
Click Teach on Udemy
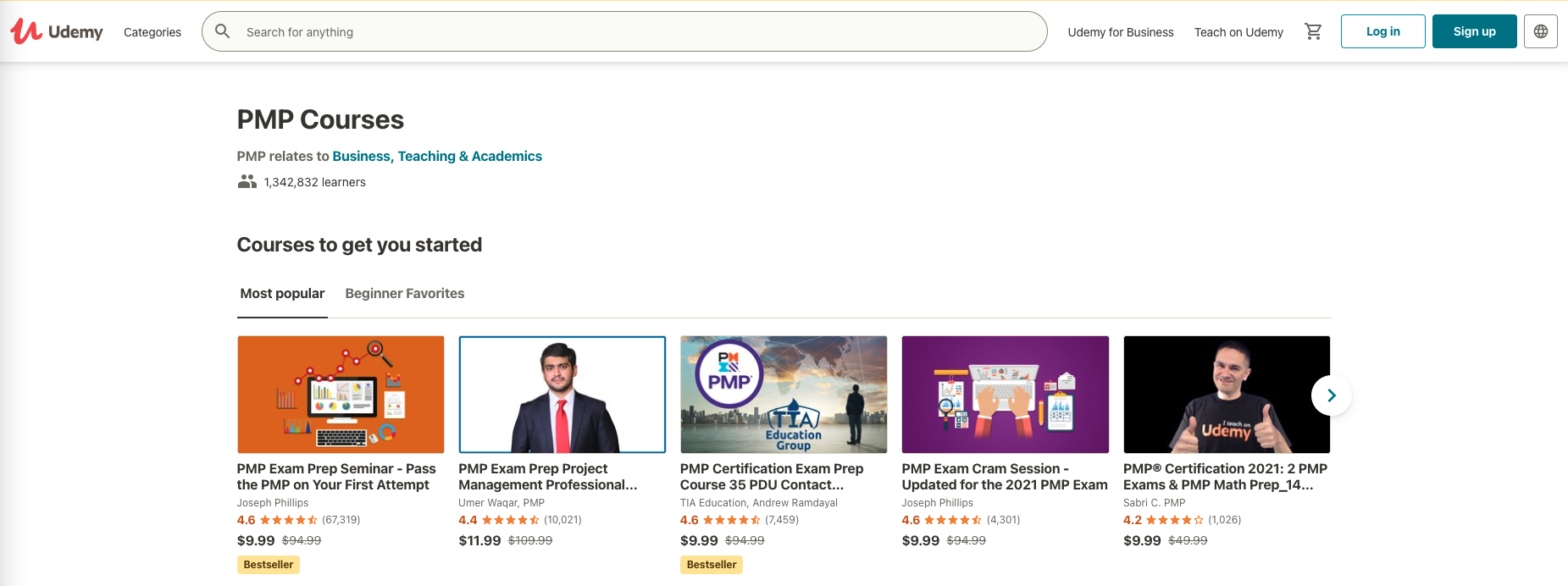coord(1238,32)
